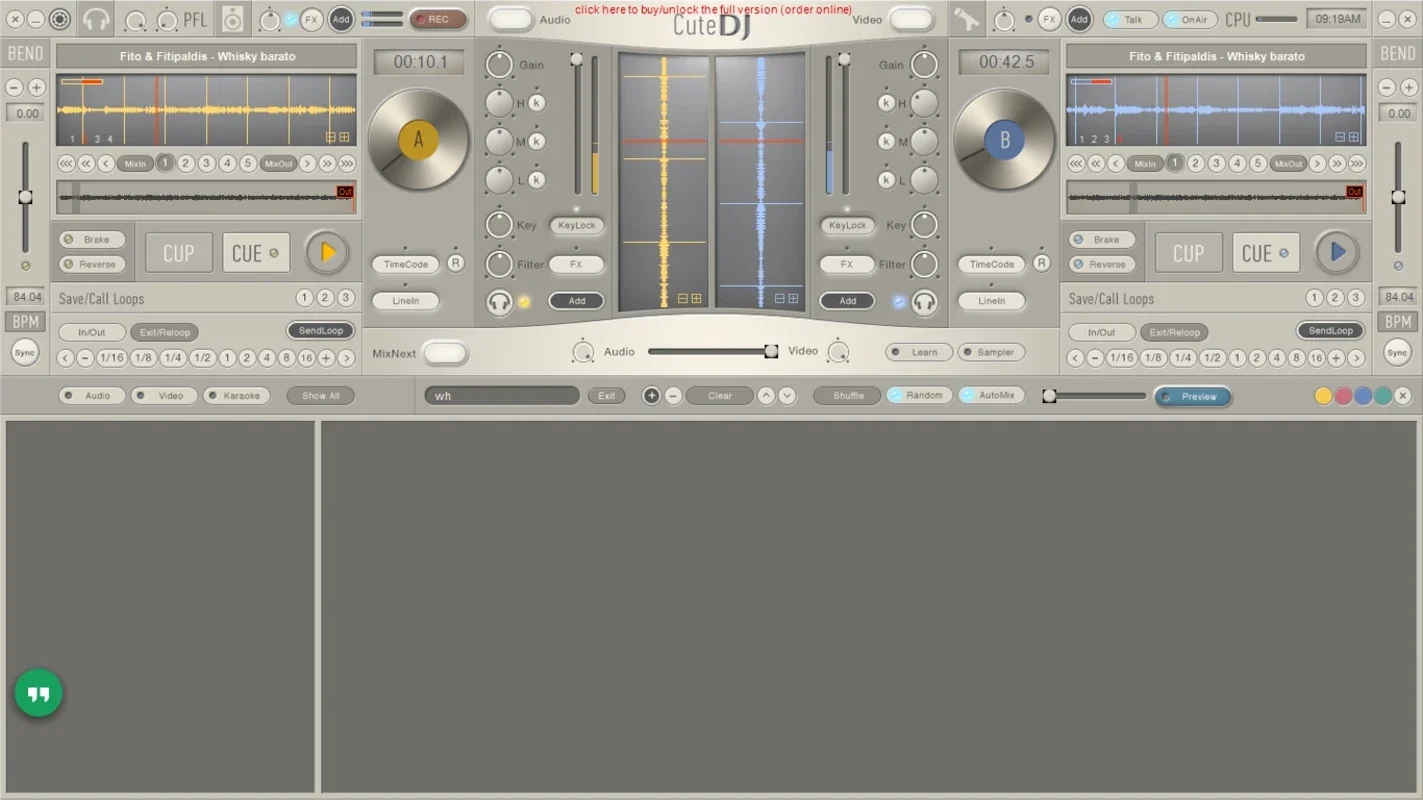Viewport: 1423px width, 800px height.
Task: Filter browser by Audio
Action: click(92, 396)
